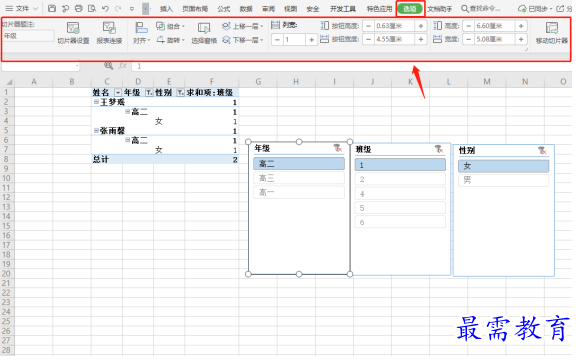Click the button height field 0.63厘米

tap(394, 26)
